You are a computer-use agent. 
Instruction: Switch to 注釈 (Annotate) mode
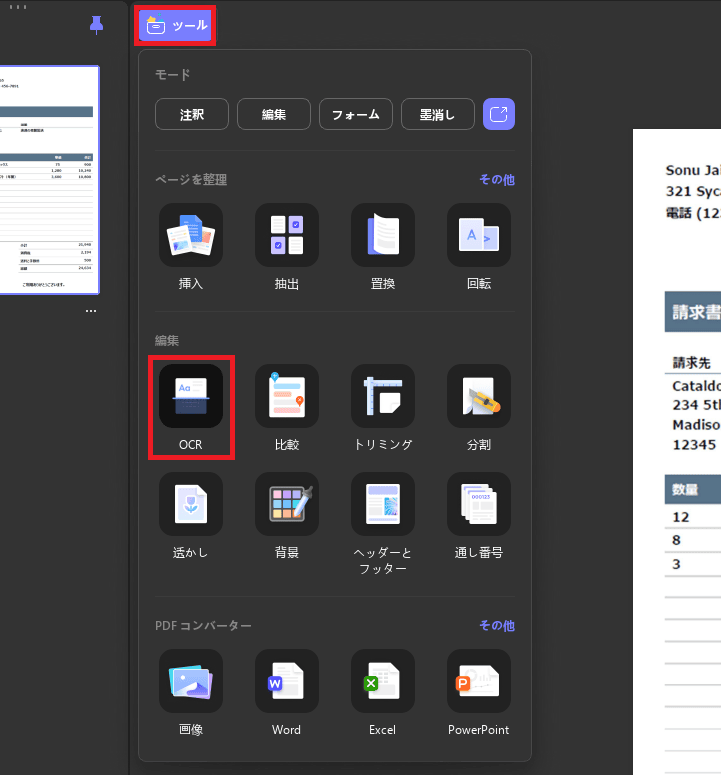point(192,115)
